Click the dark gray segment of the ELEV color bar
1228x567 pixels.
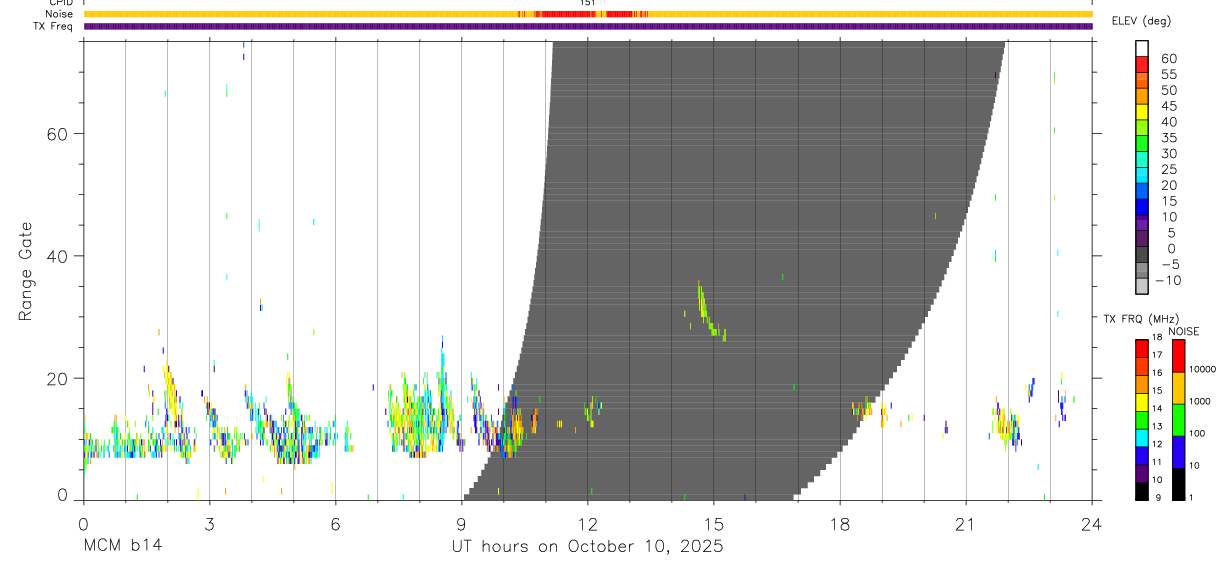(x=1142, y=254)
